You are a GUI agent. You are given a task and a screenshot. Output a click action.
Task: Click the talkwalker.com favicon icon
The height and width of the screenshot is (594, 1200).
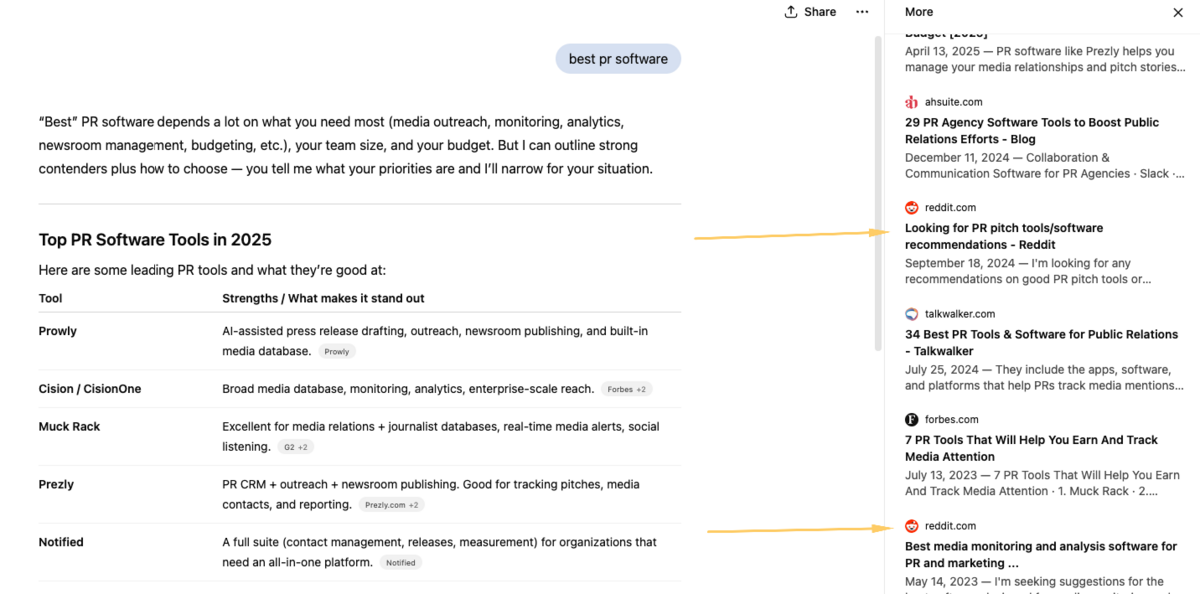pyautogui.click(x=911, y=314)
